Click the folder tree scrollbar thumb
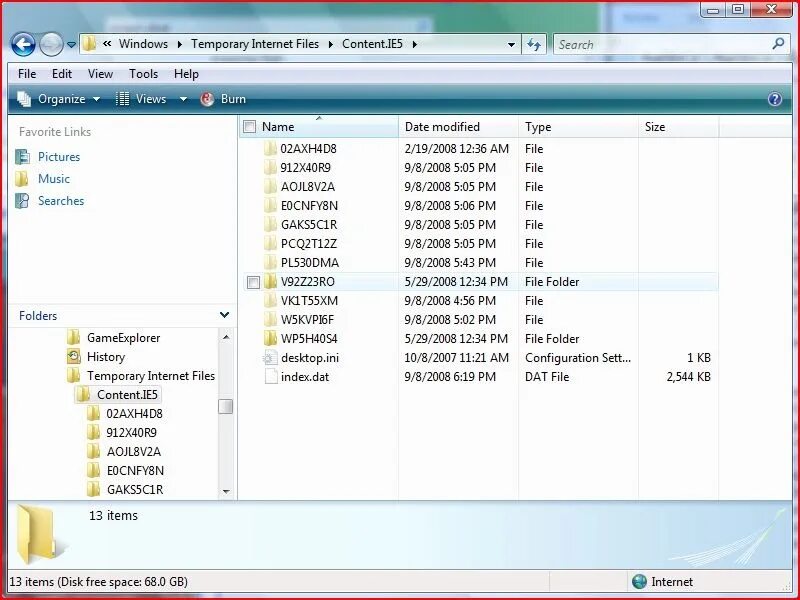Image resolution: width=800 pixels, height=600 pixels. tap(226, 407)
